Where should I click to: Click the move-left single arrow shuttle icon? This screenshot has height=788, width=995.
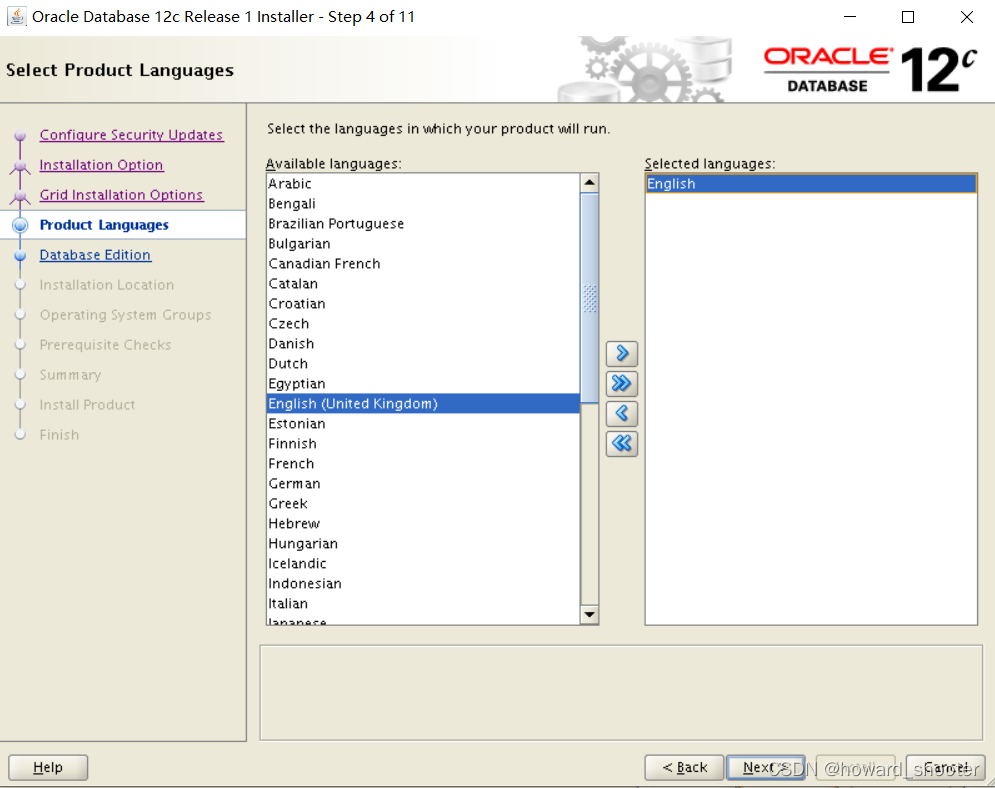tap(621, 413)
